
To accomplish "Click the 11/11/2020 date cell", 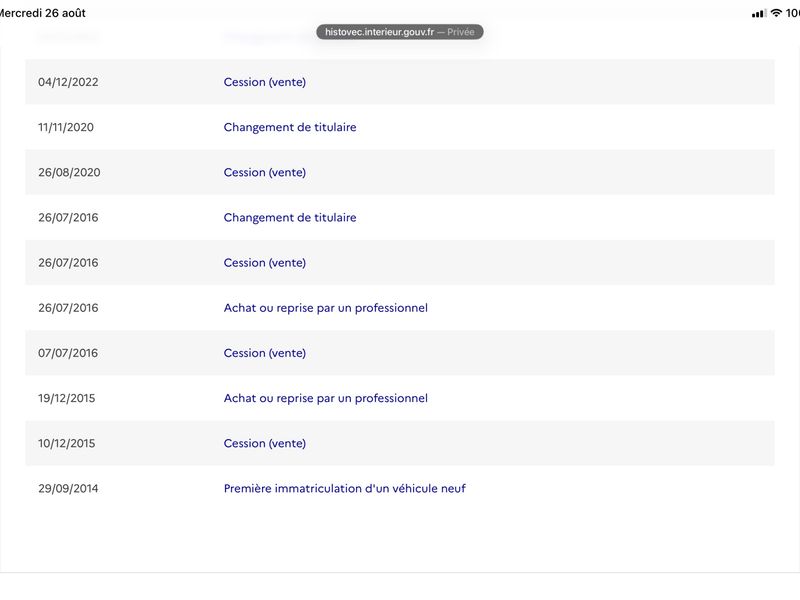I will coord(66,127).
